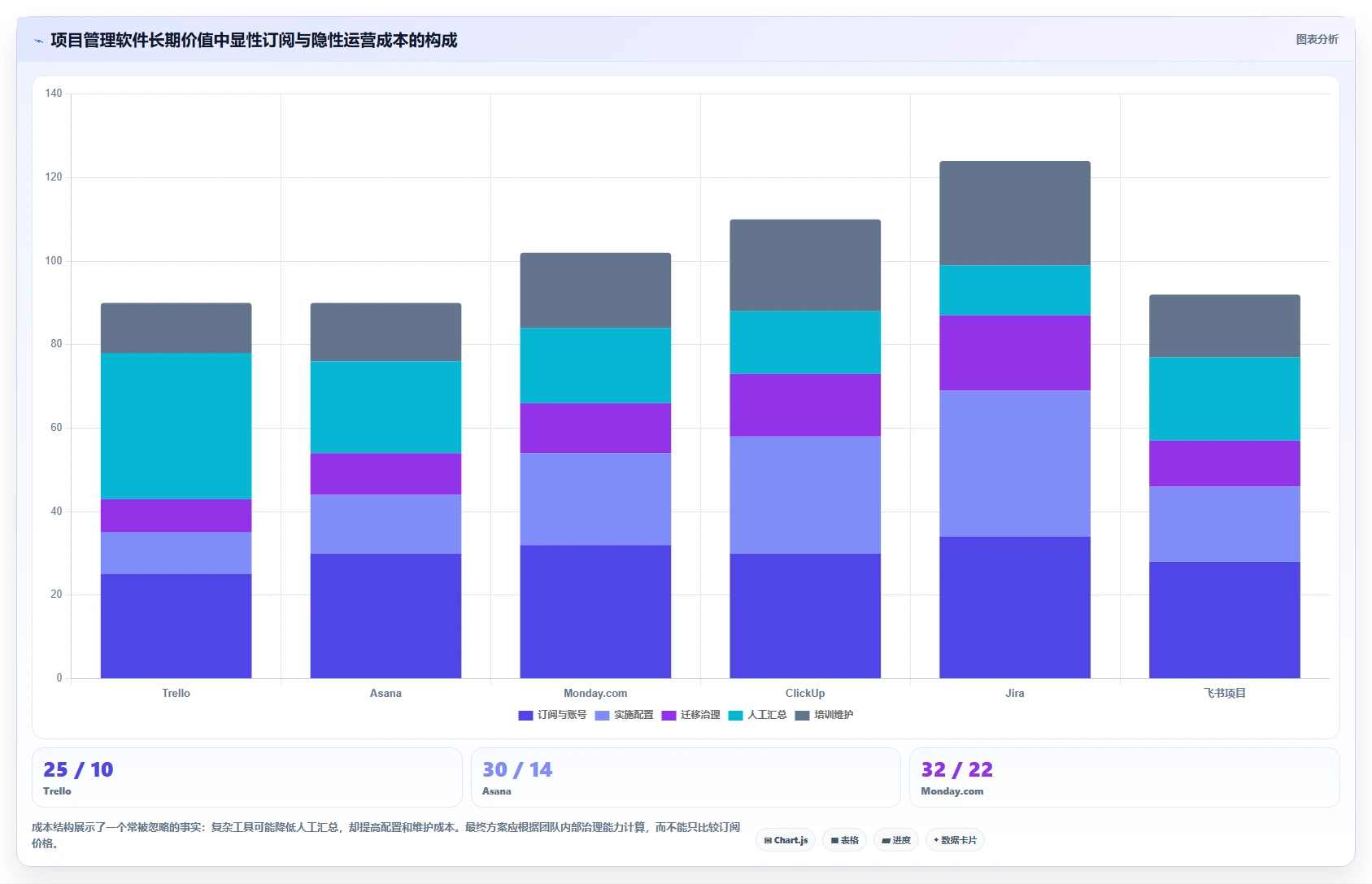Toggle the 人工汇总 legend series
The width and height of the screenshot is (1372, 884).
click(757, 715)
